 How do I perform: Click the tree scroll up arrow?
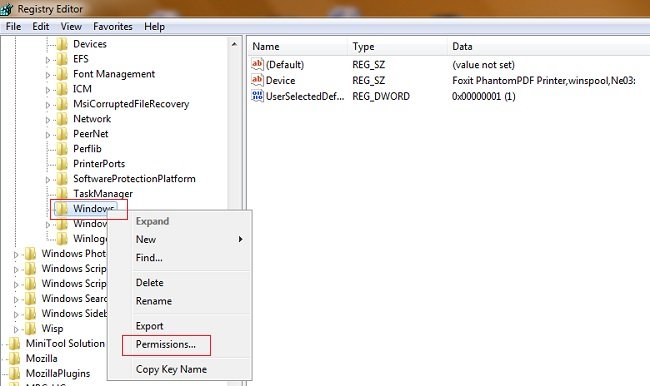234,44
